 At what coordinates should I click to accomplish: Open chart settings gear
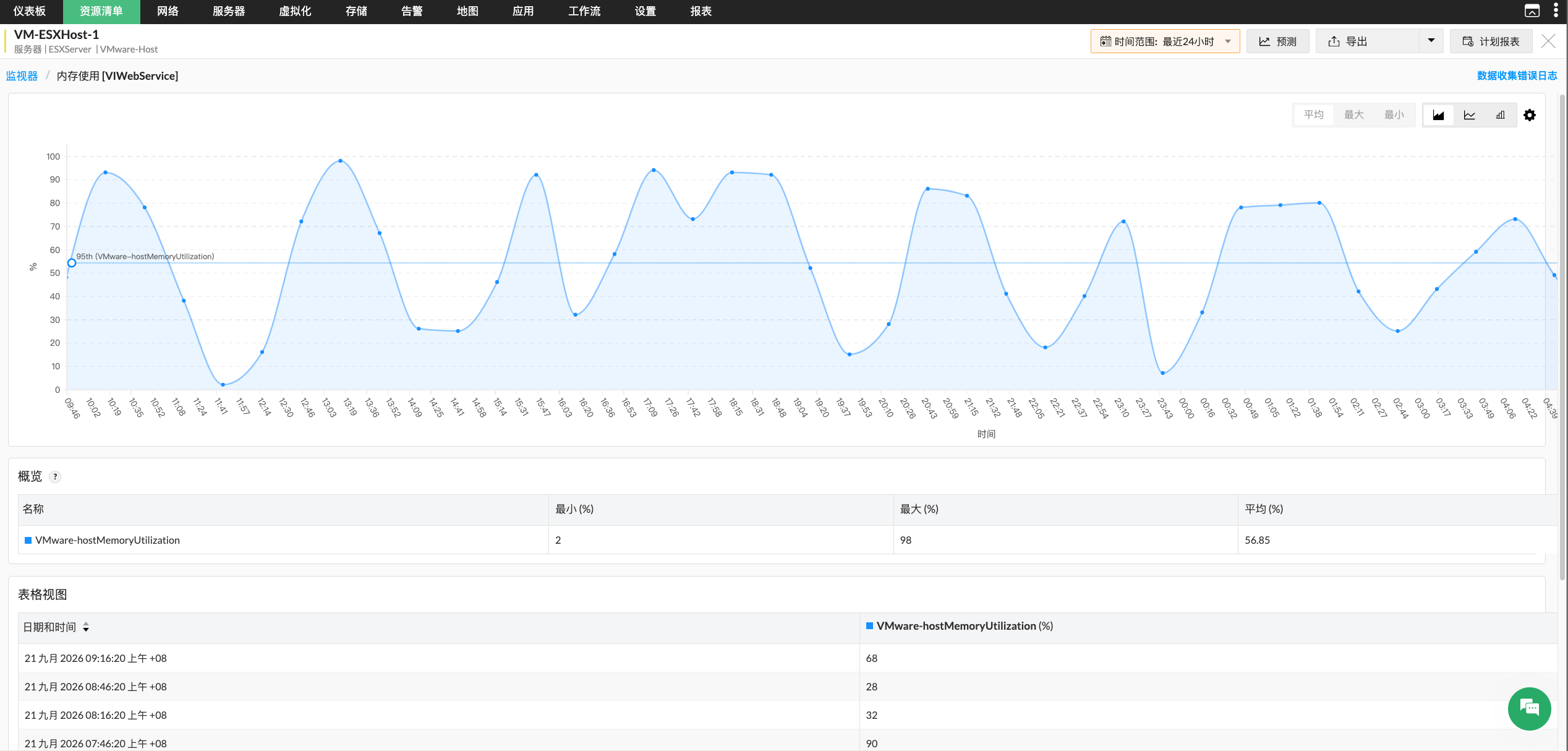pyautogui.click(x=1530, y=115)
